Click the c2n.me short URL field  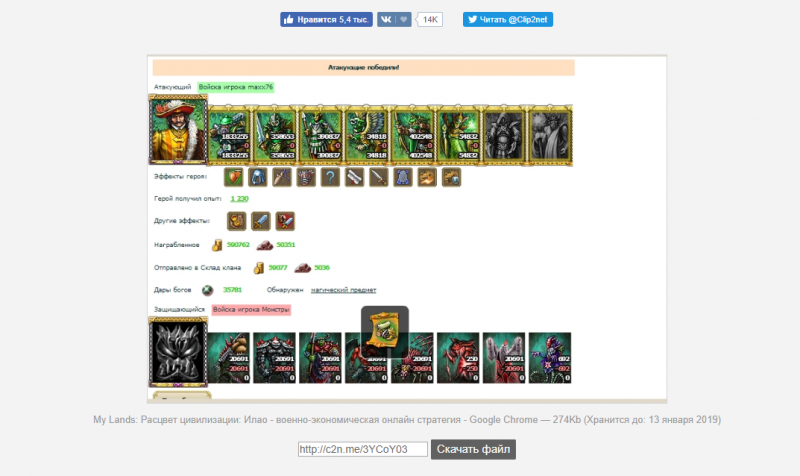tap(363, 449)
